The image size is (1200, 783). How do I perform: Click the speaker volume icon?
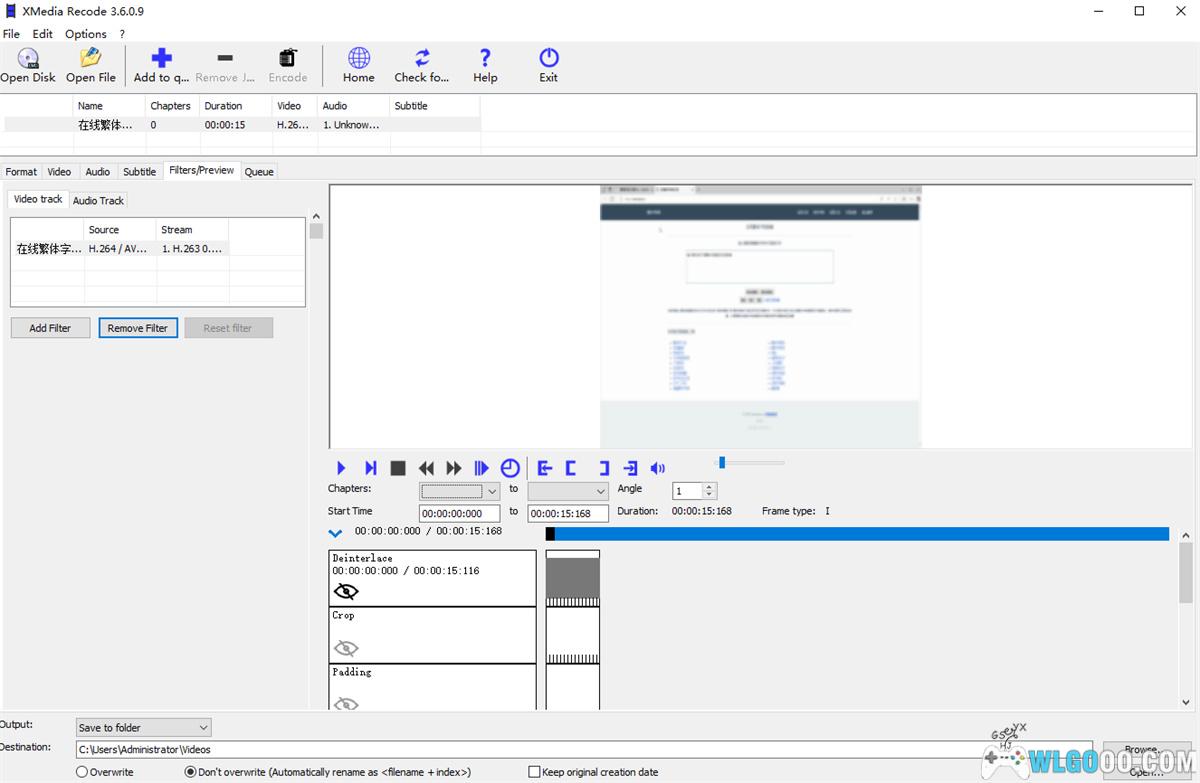coord(658,468)
